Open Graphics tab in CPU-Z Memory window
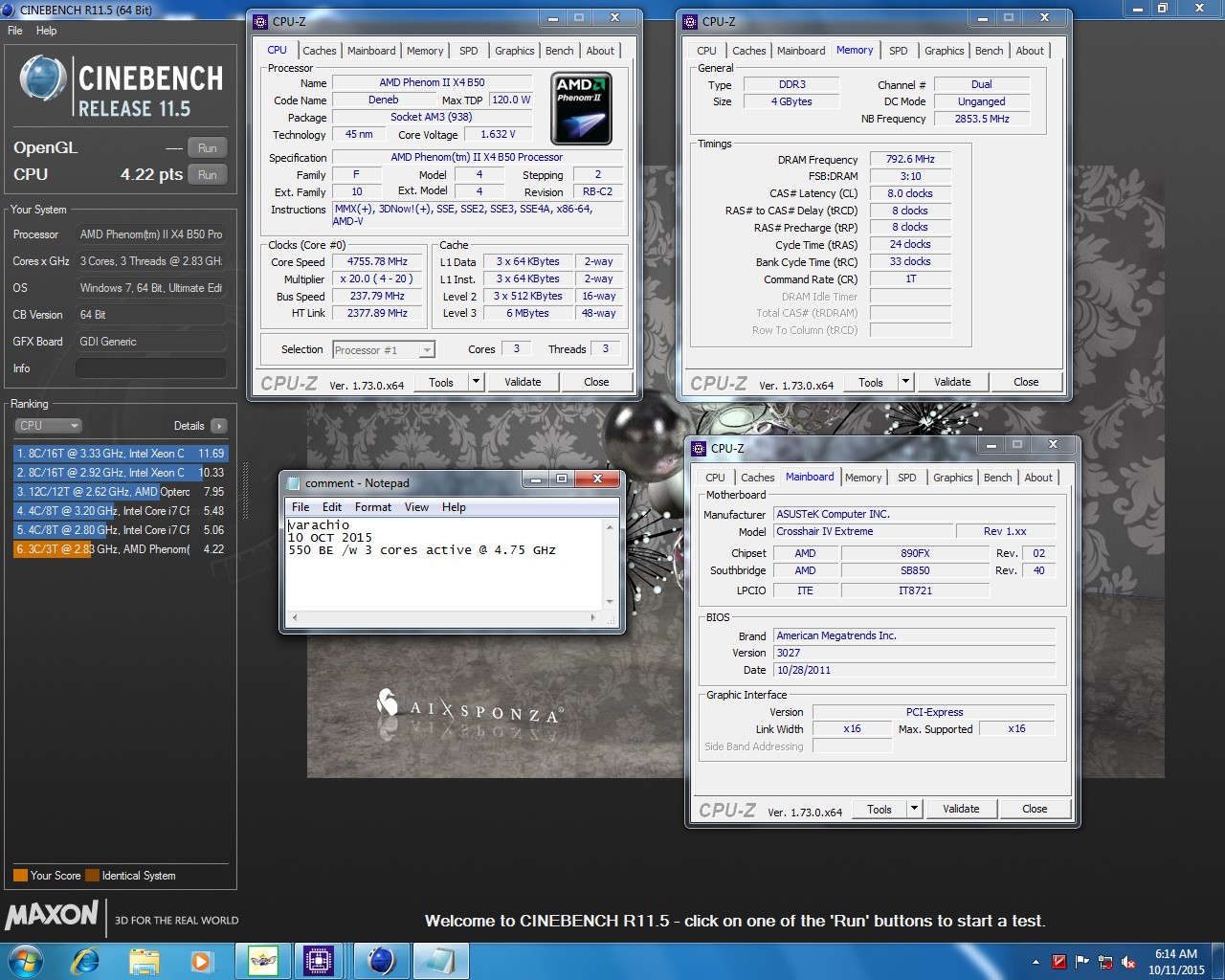The height and width of the screenshot is (980, 1225). 945,51
